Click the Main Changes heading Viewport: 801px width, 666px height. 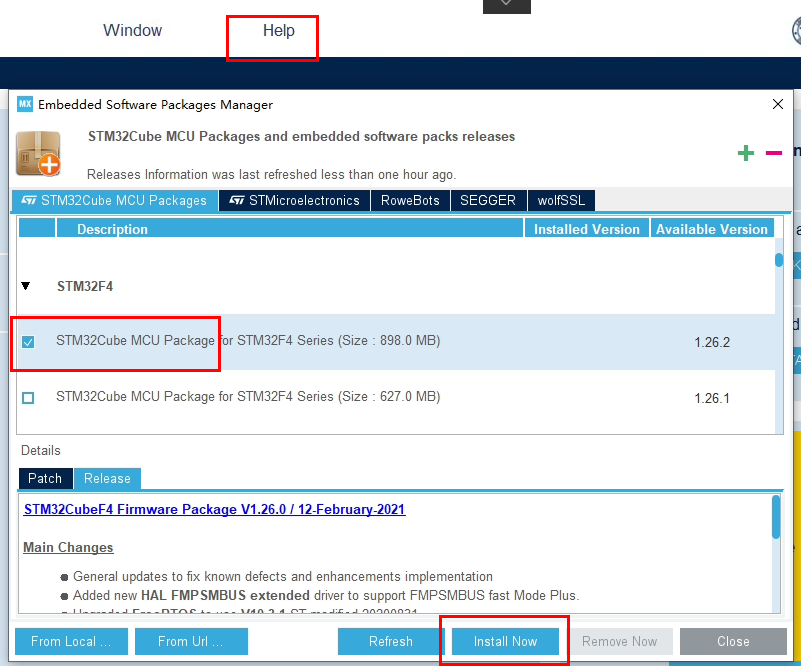pyautogui.click(x=68, y=548)
